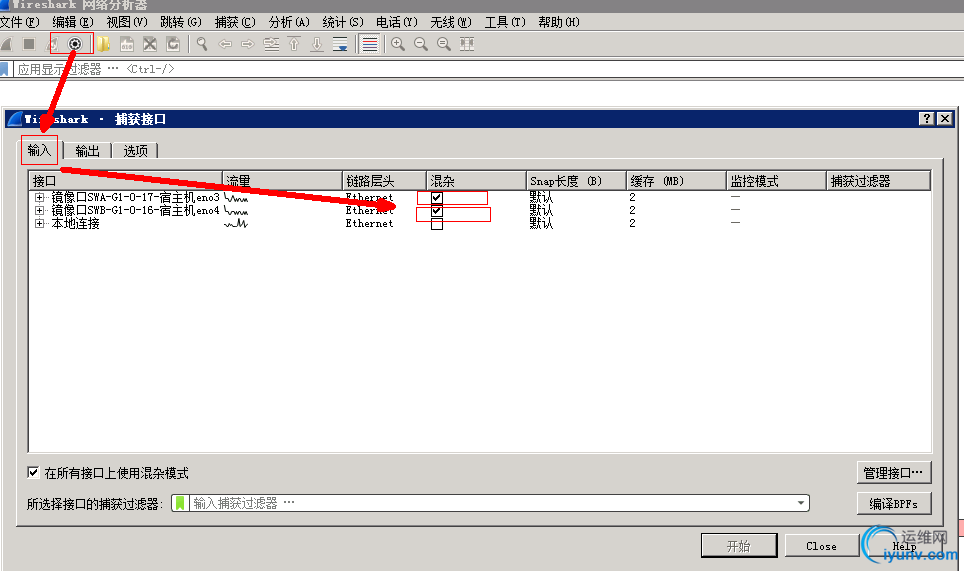
Task: Click the resize columns icon
Action: tap(467, 44)
